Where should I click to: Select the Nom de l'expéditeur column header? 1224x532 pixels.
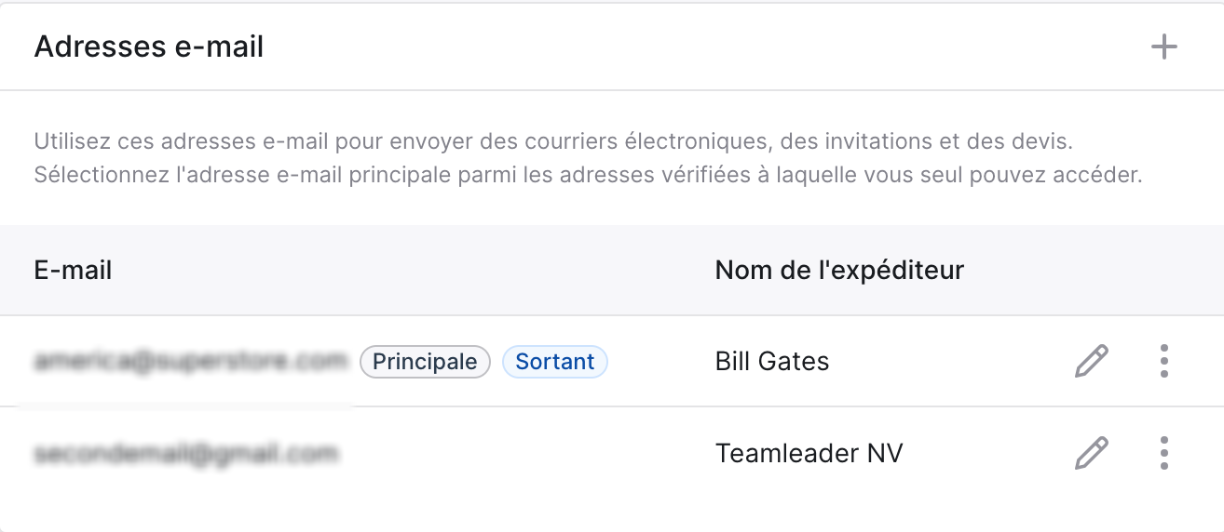839,270
